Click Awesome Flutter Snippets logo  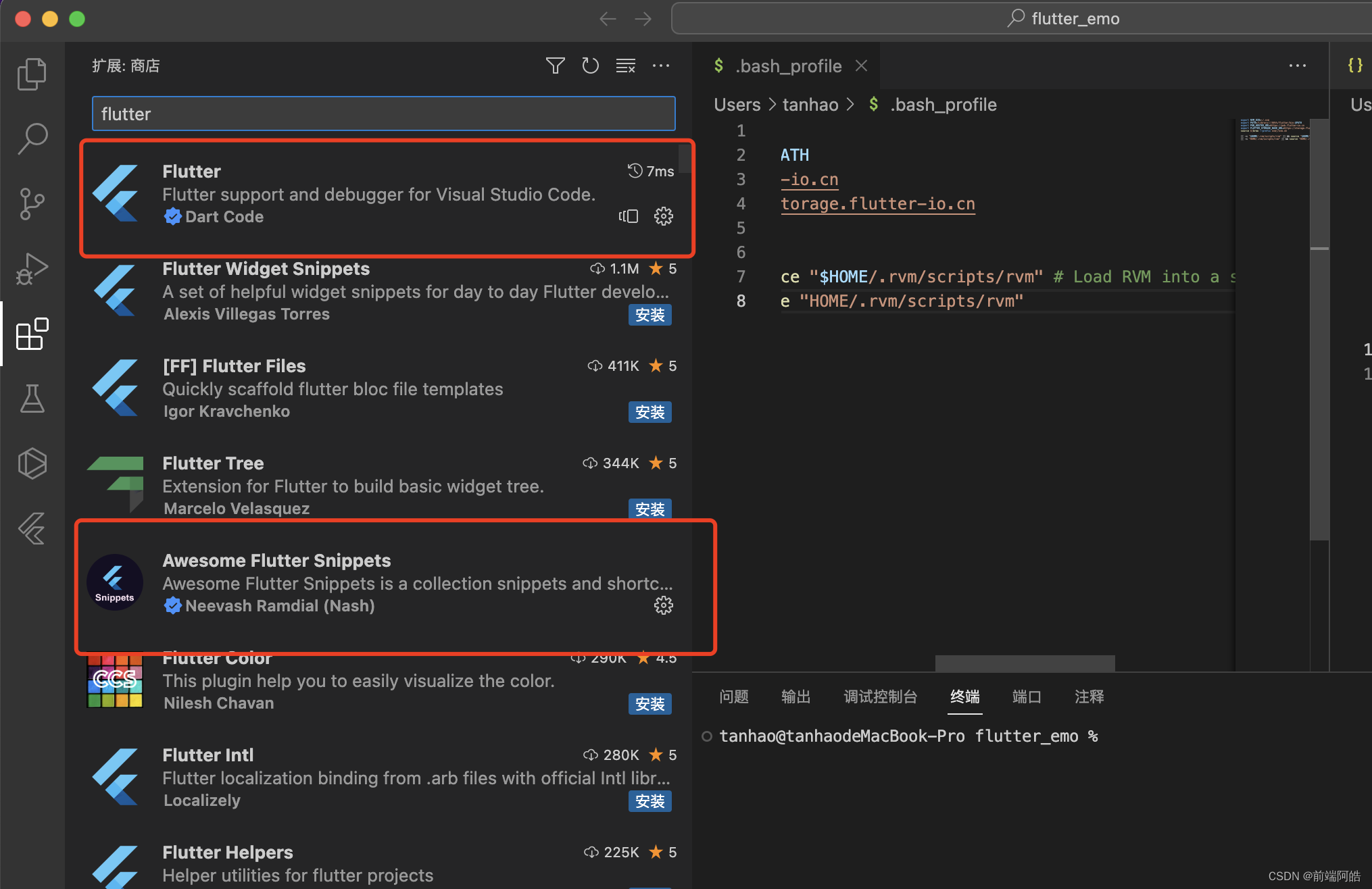point(115,582)
